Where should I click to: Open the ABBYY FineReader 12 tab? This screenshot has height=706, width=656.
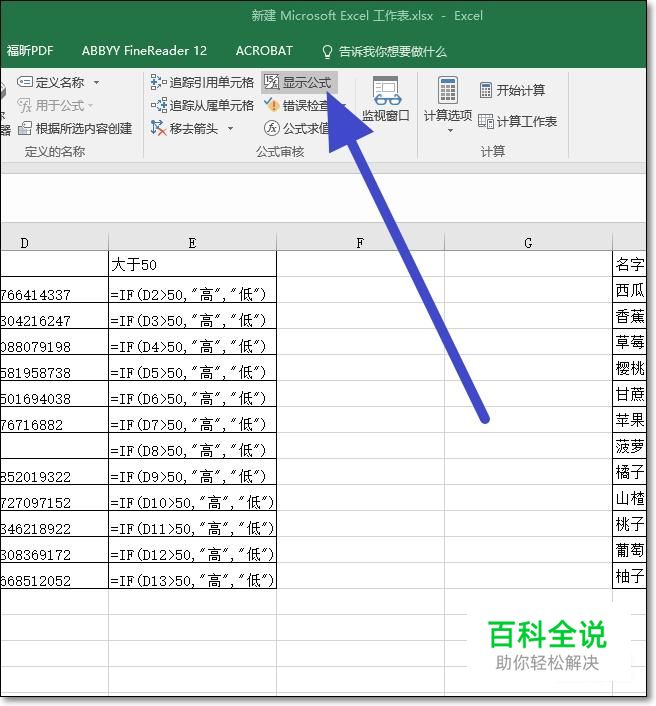click(144, 50)
